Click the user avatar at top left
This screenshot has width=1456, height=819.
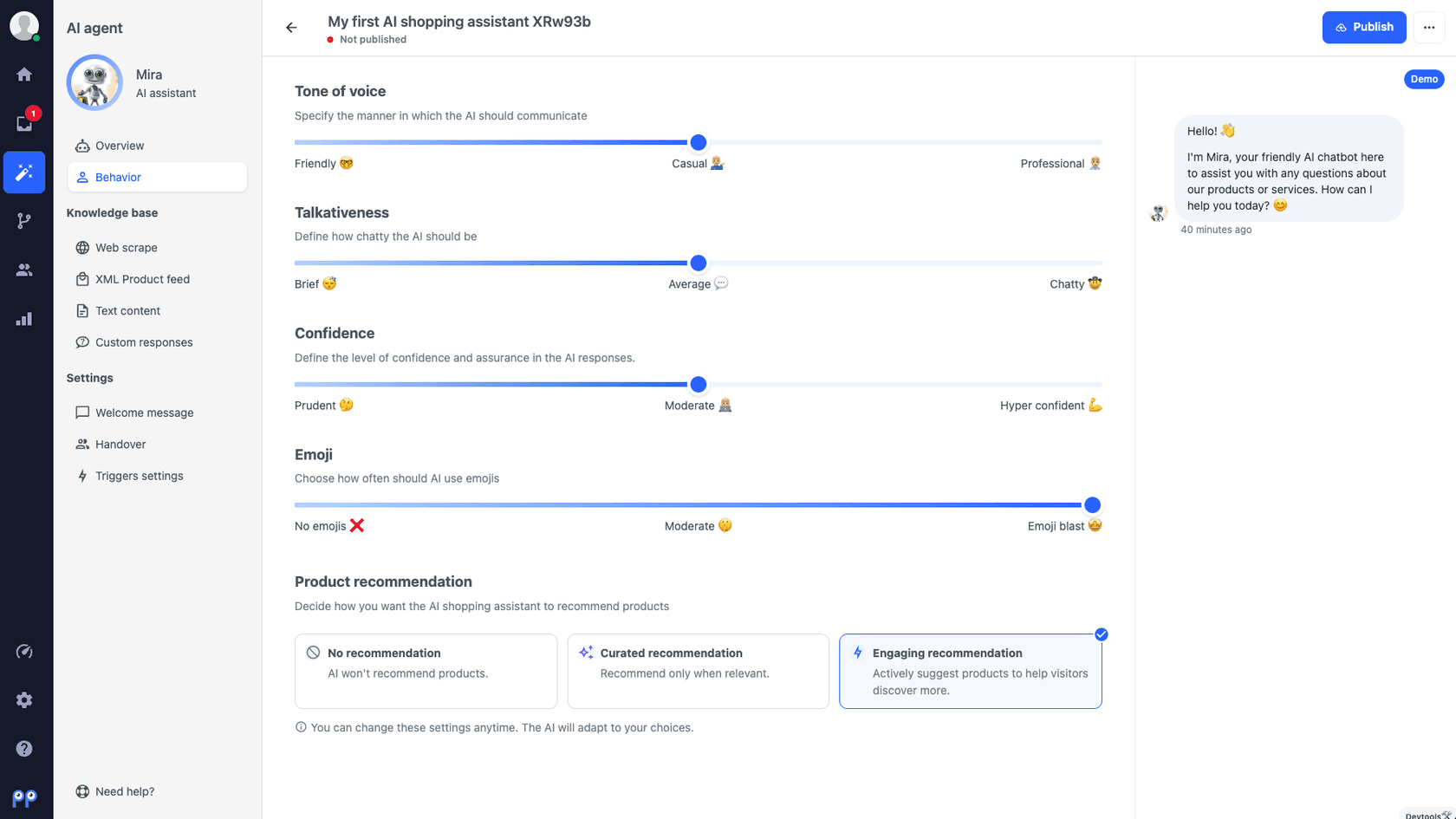[x=24, y=26]
